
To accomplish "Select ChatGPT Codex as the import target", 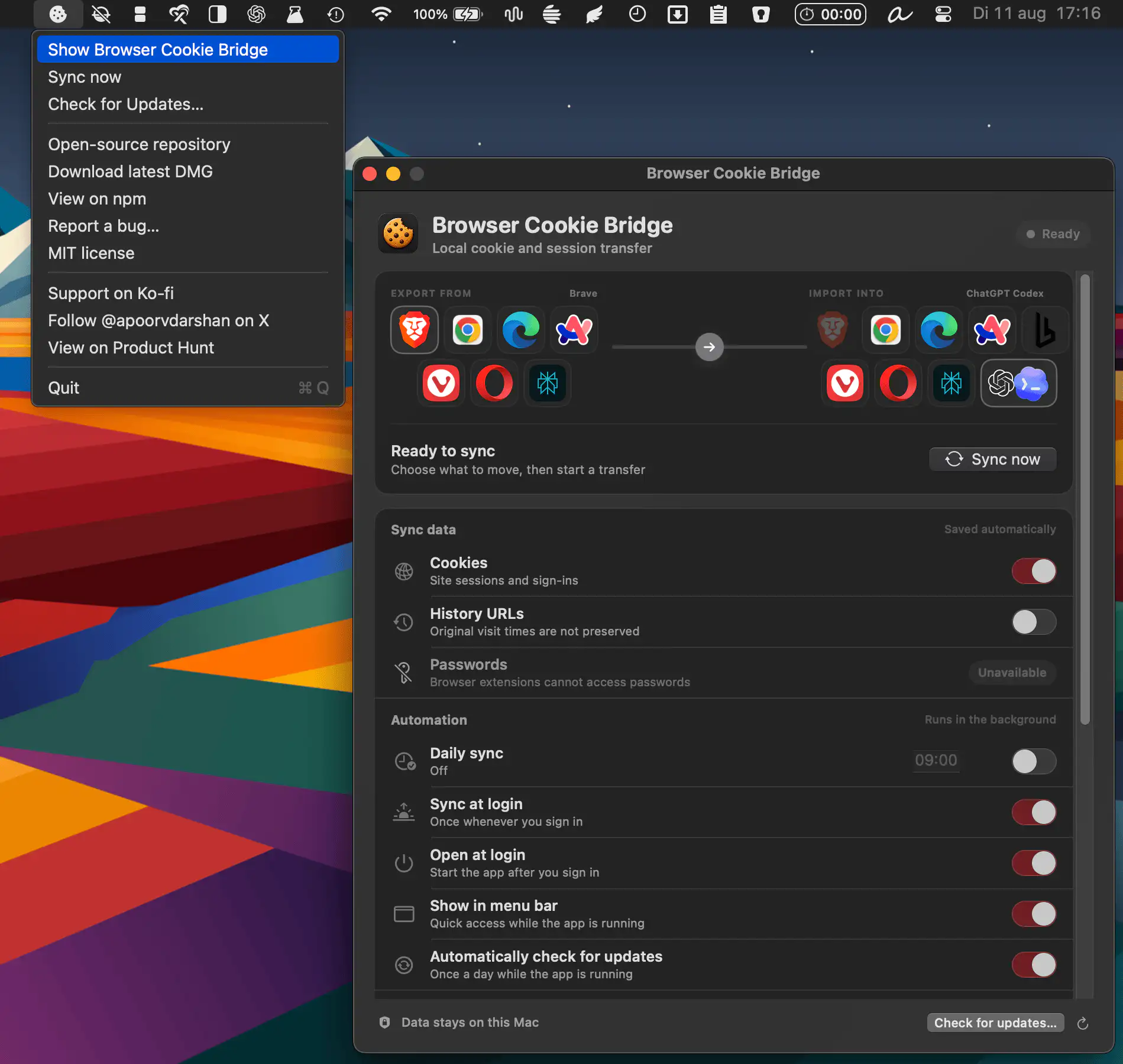I will [x=1019, y=383].
